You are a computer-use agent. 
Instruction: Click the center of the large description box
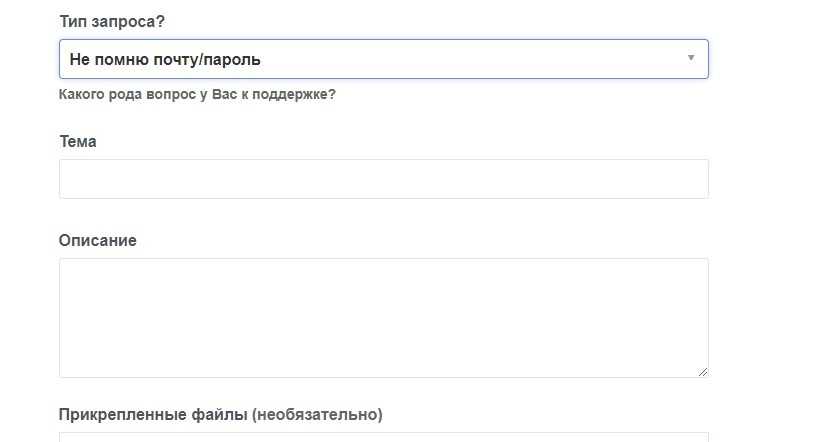coord(383,318)
